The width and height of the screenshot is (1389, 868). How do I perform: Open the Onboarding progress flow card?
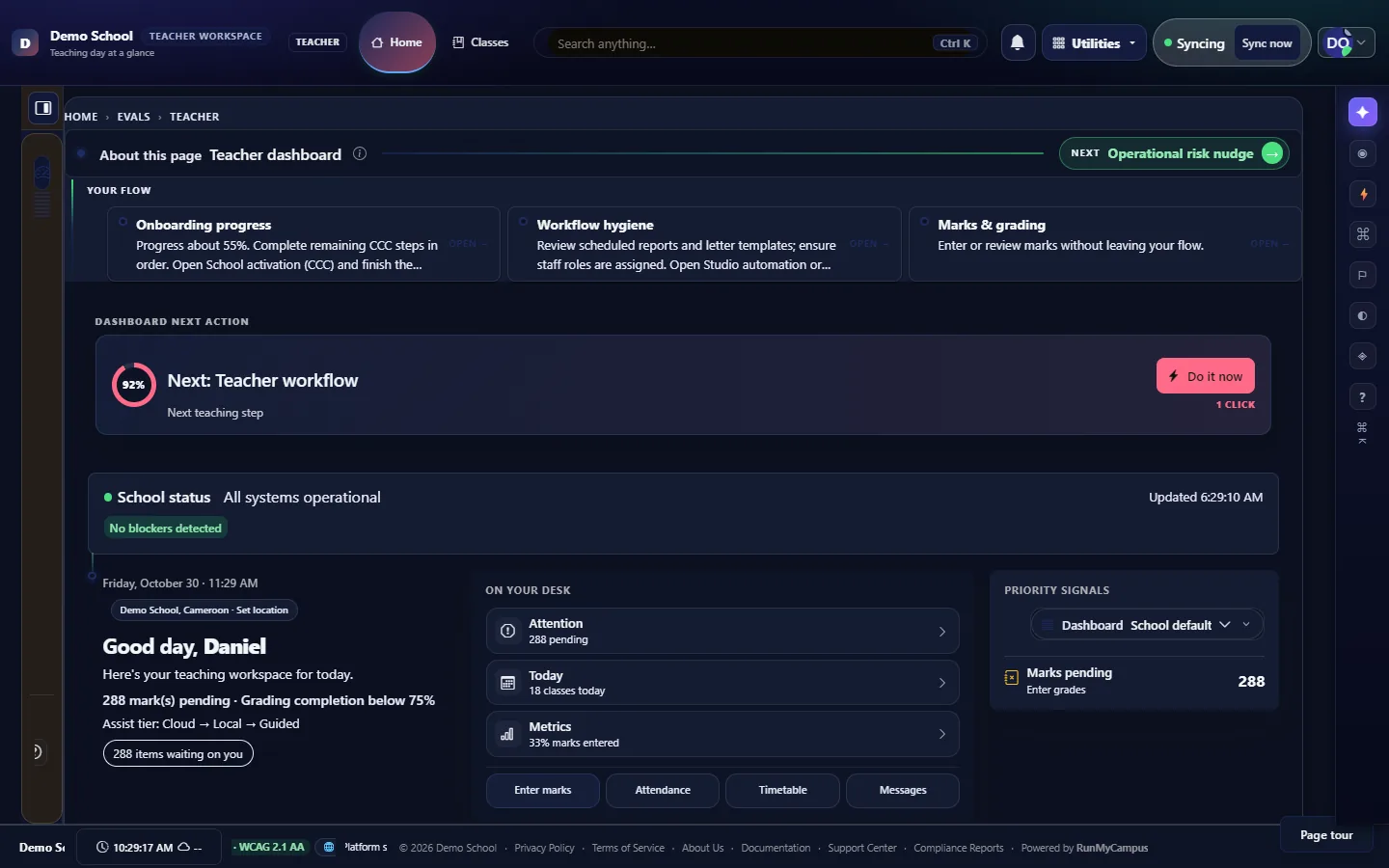(304, 244)
